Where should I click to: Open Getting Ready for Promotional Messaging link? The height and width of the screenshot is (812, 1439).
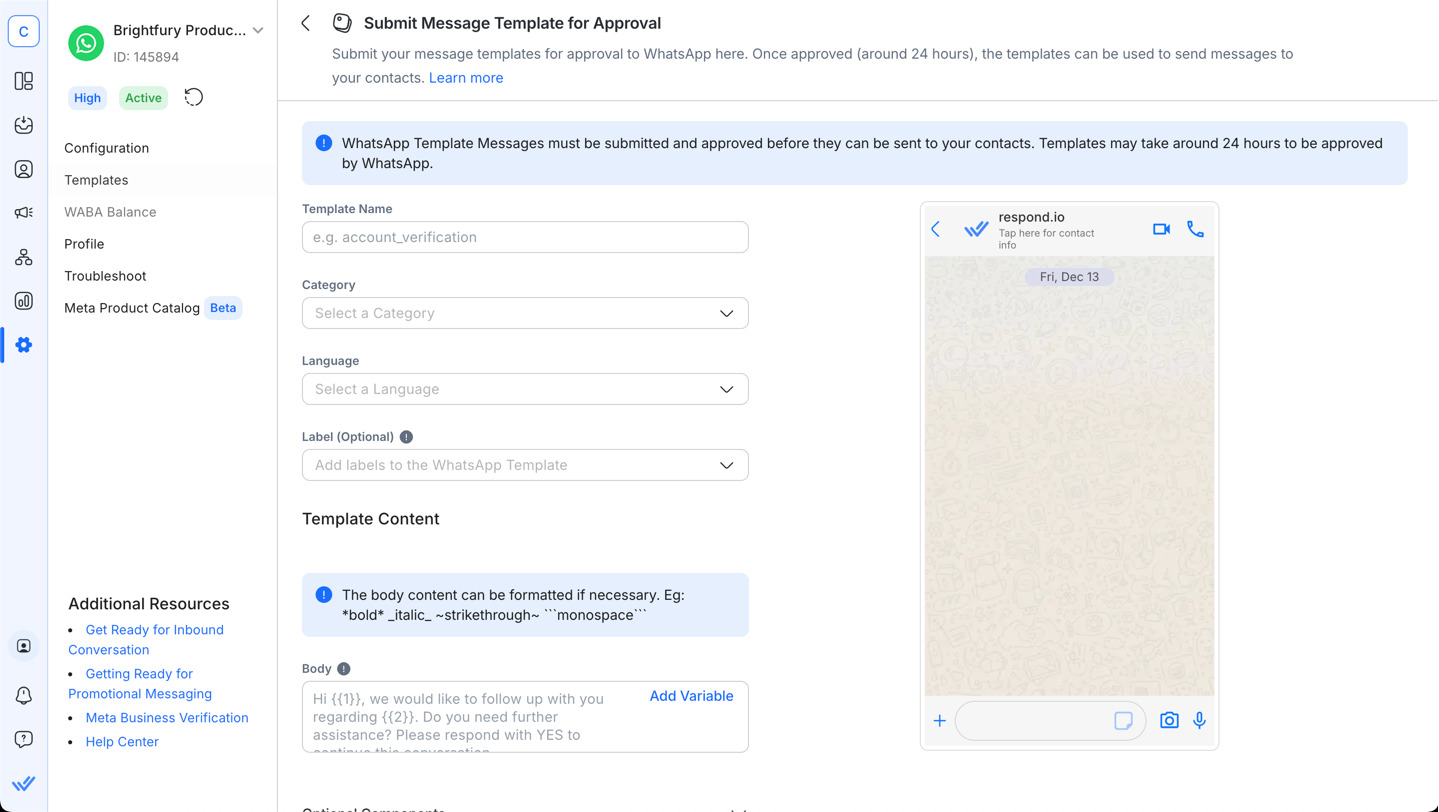tap(140, 684)
